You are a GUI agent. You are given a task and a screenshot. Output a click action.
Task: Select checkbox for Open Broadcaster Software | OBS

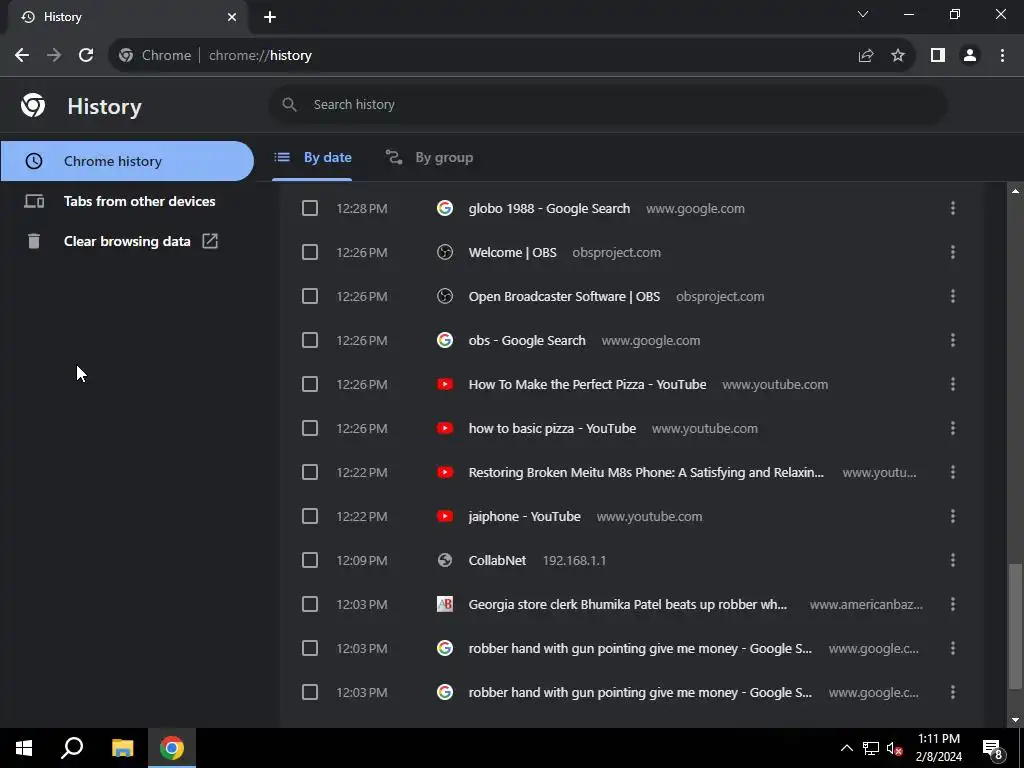click(x=310, y=296)
